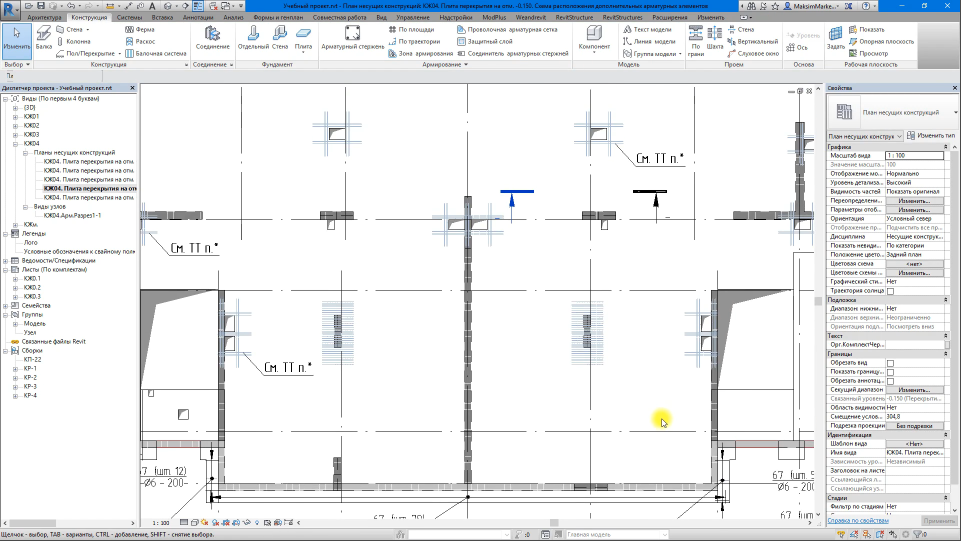This screenshot has height=541, width=961.
Task: Expand the Группа модели dropdown arrow
Action: pos(680,54)
